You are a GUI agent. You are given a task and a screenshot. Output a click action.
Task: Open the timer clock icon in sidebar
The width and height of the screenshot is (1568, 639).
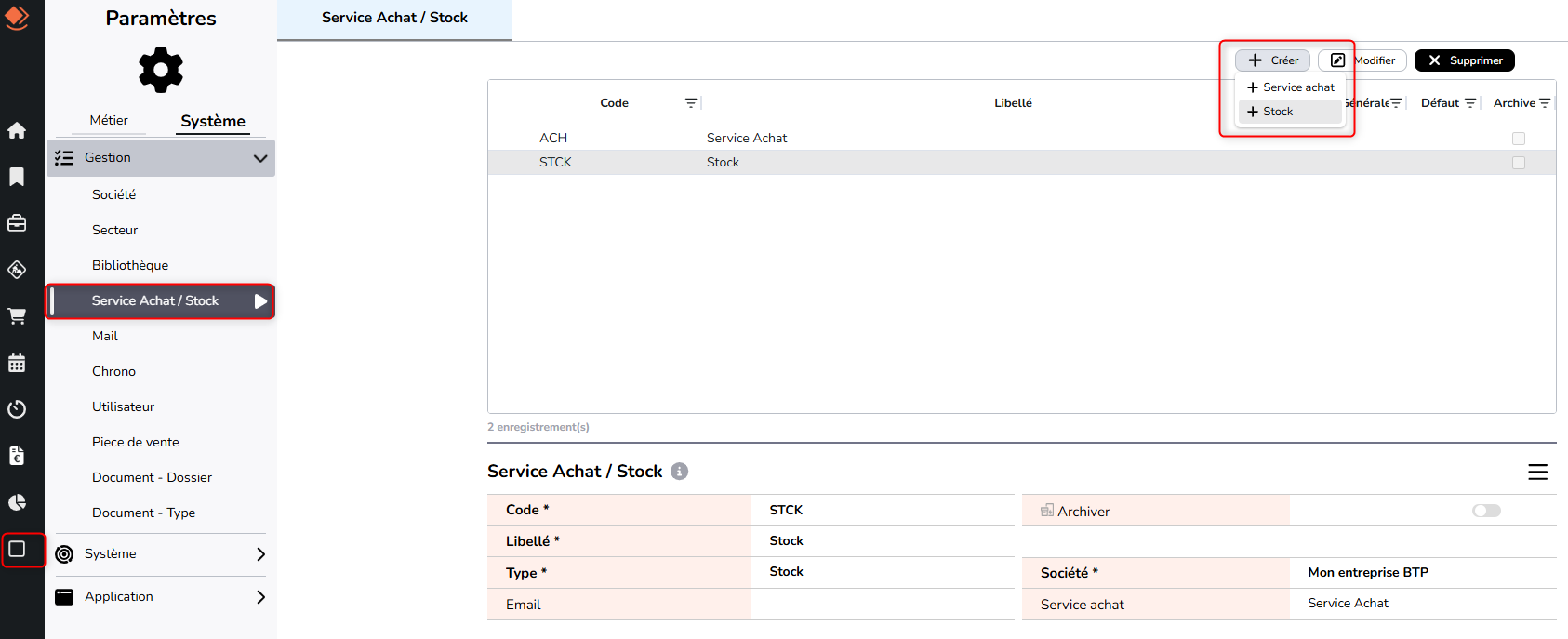click(x=17, y=409)
